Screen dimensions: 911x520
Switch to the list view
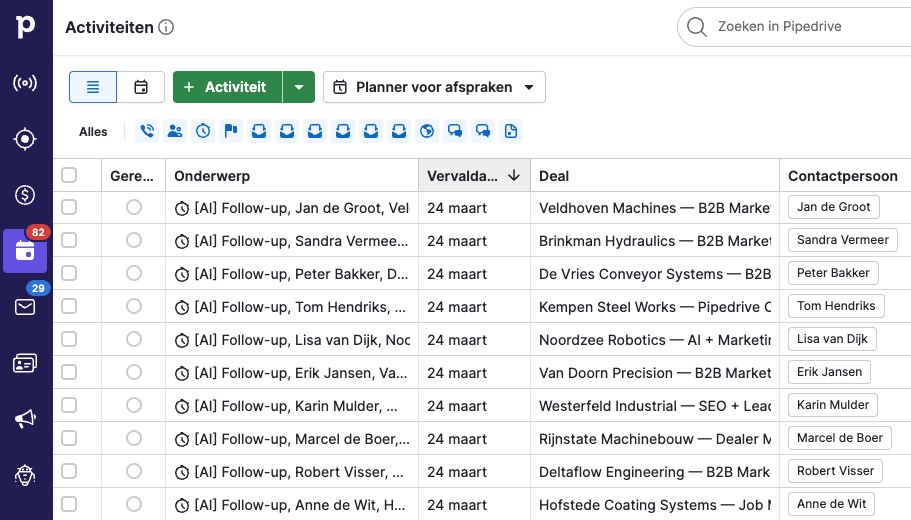93,87
